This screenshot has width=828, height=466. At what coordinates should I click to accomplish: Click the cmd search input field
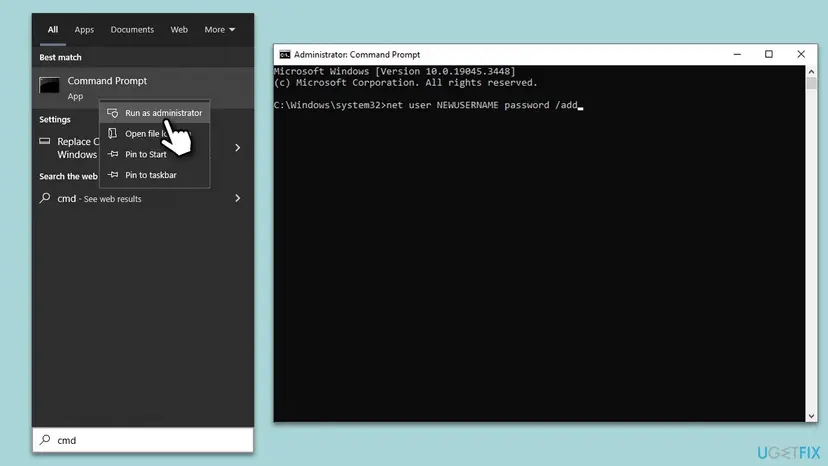(x=143, y=440)
